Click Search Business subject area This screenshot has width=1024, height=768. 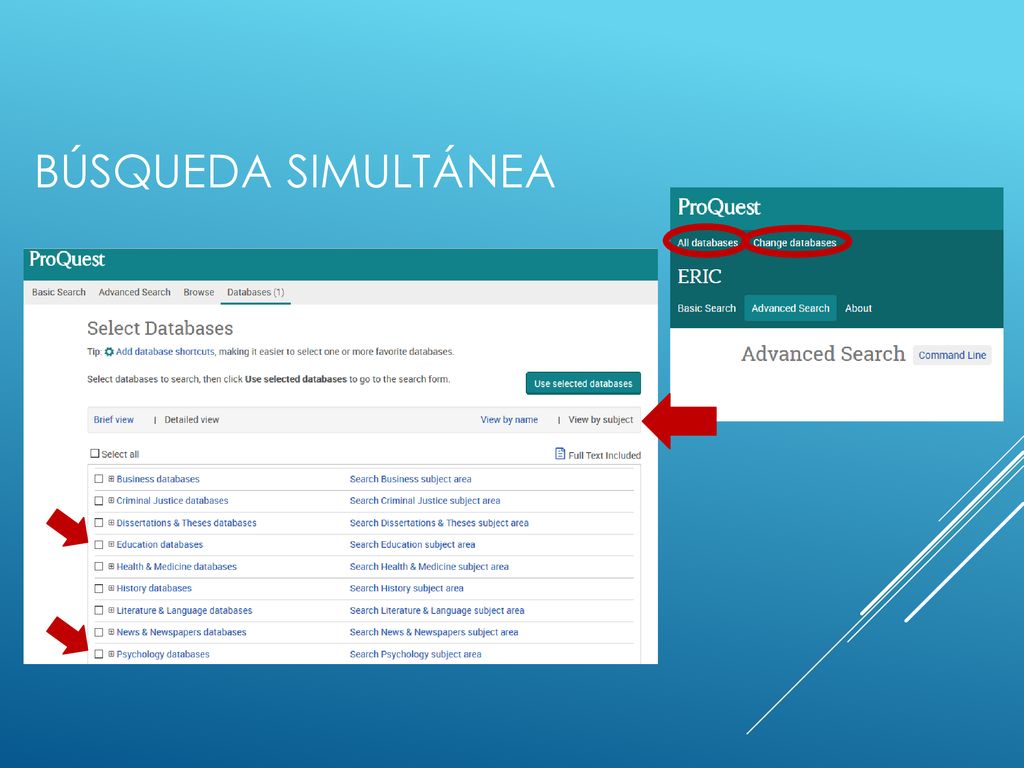(410, 479)
